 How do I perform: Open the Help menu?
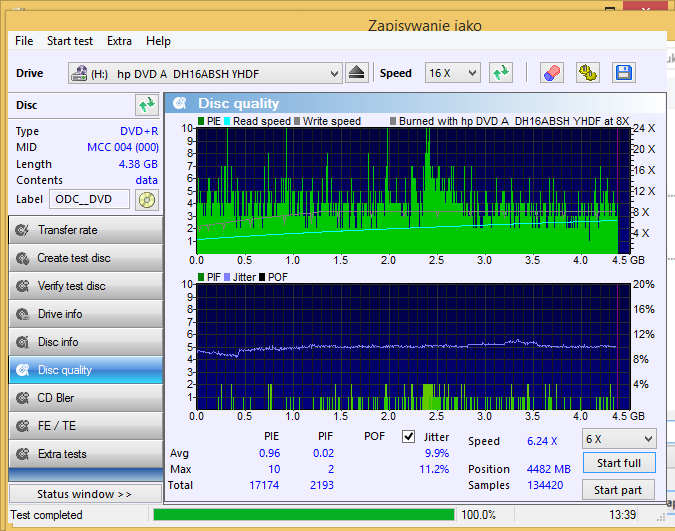point(158,41)
